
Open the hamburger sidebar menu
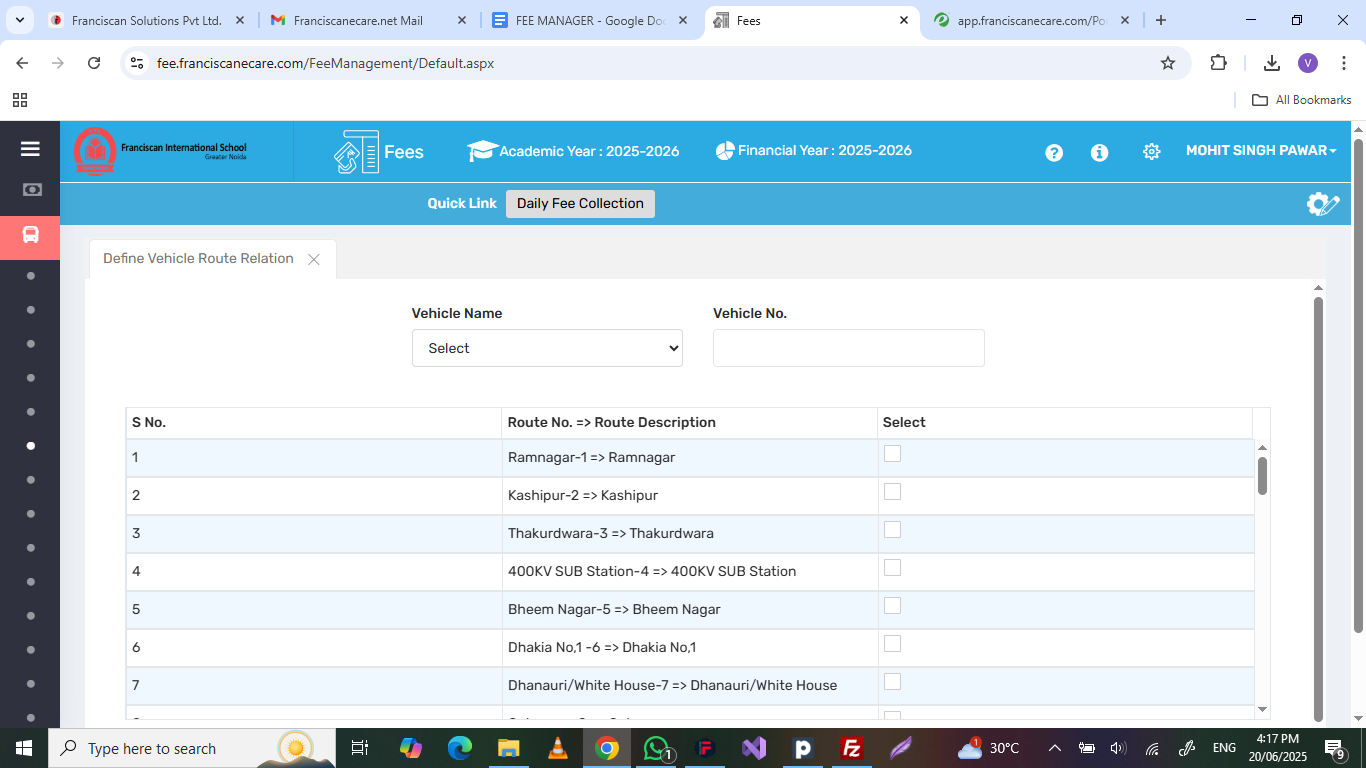tap(30, 149)
